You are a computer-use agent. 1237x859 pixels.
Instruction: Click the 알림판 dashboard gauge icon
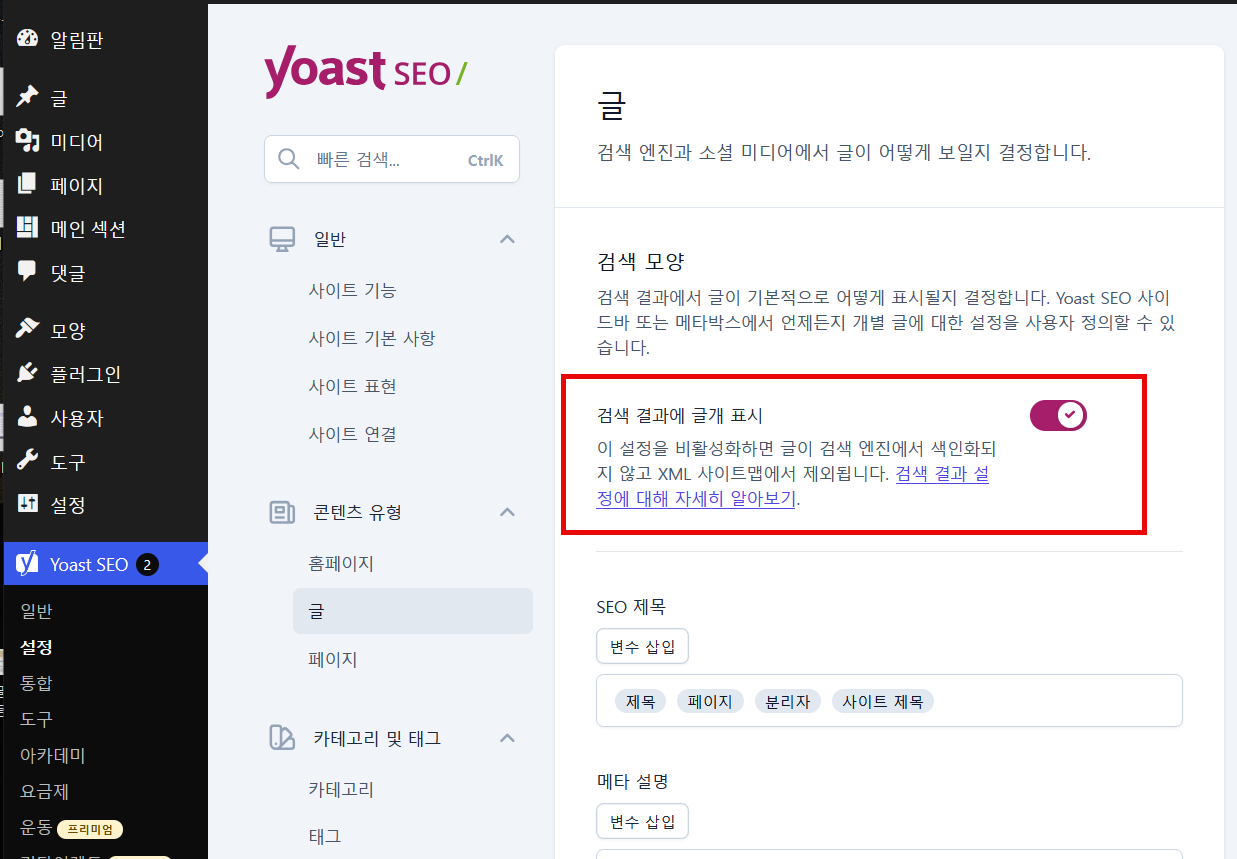(28, 39)
